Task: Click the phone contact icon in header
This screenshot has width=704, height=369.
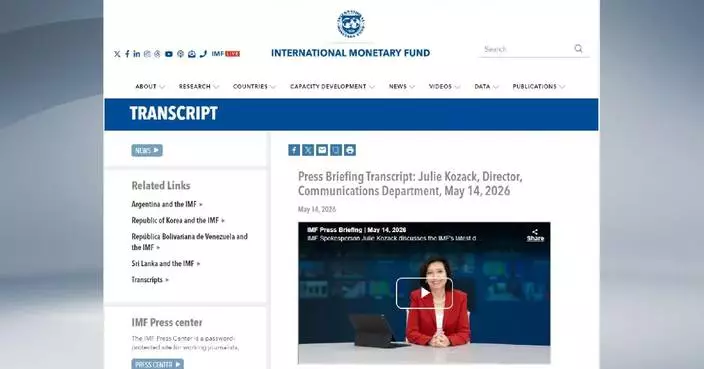Action: (203, 54)
